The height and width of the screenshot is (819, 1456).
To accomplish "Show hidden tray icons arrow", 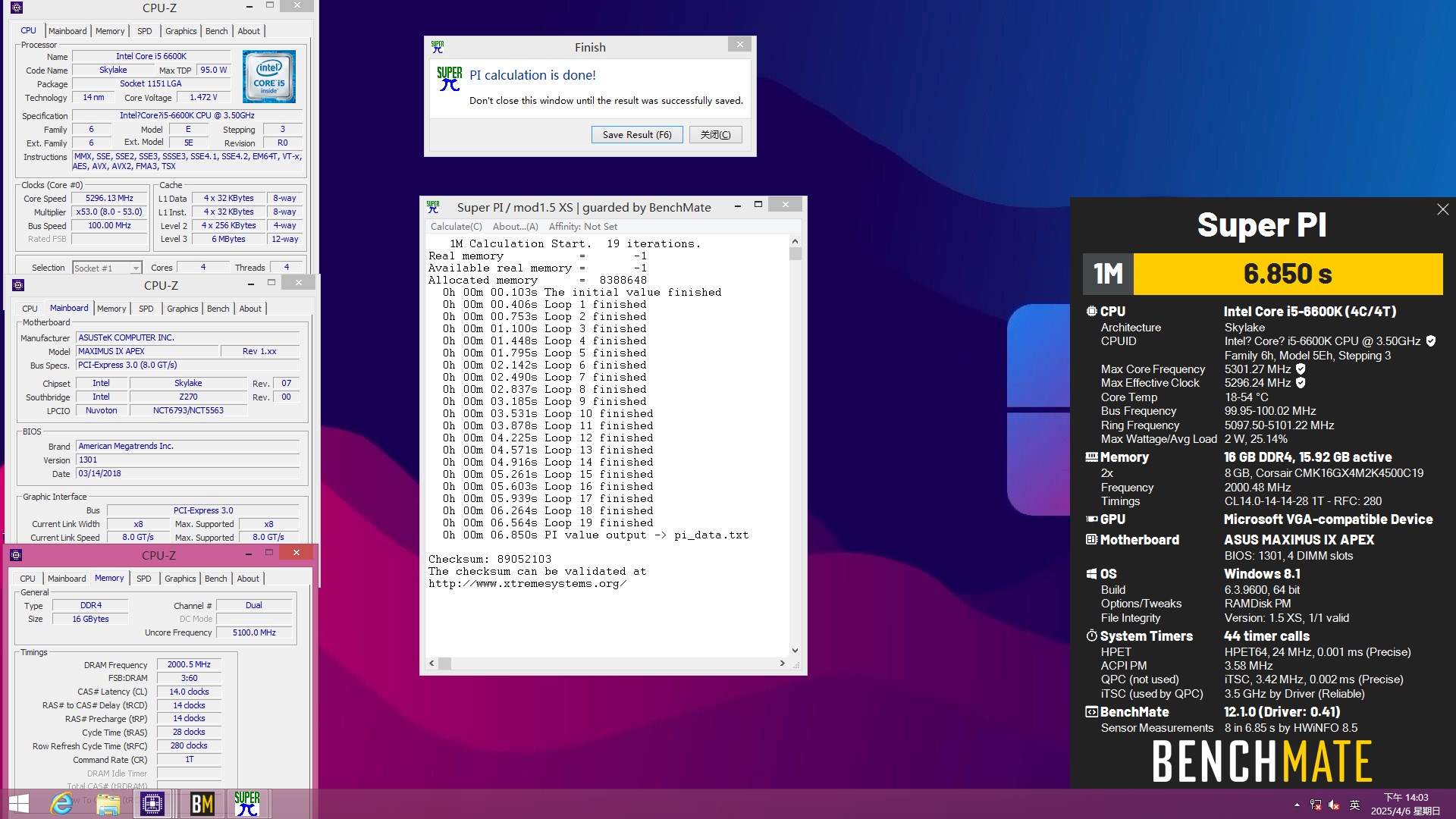I will click(x=1297, y=805).
